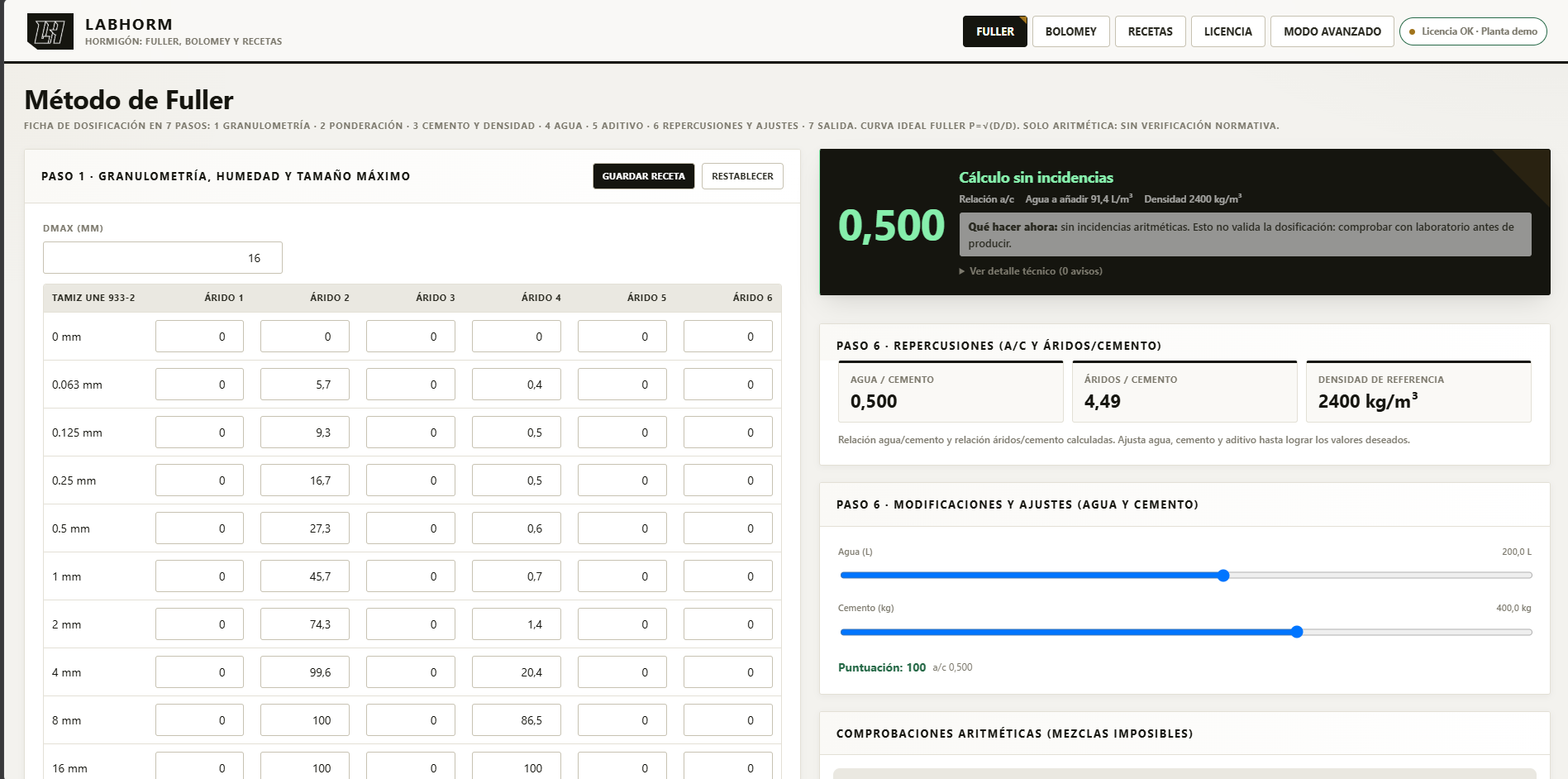Select Árido 2 field in 0.25 mm row
The height and width of the screenshot is (779, 1568).
305,480
